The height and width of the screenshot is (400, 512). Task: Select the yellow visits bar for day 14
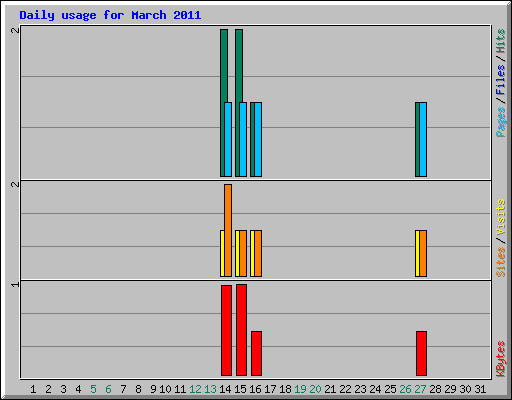tap(222, 253)
